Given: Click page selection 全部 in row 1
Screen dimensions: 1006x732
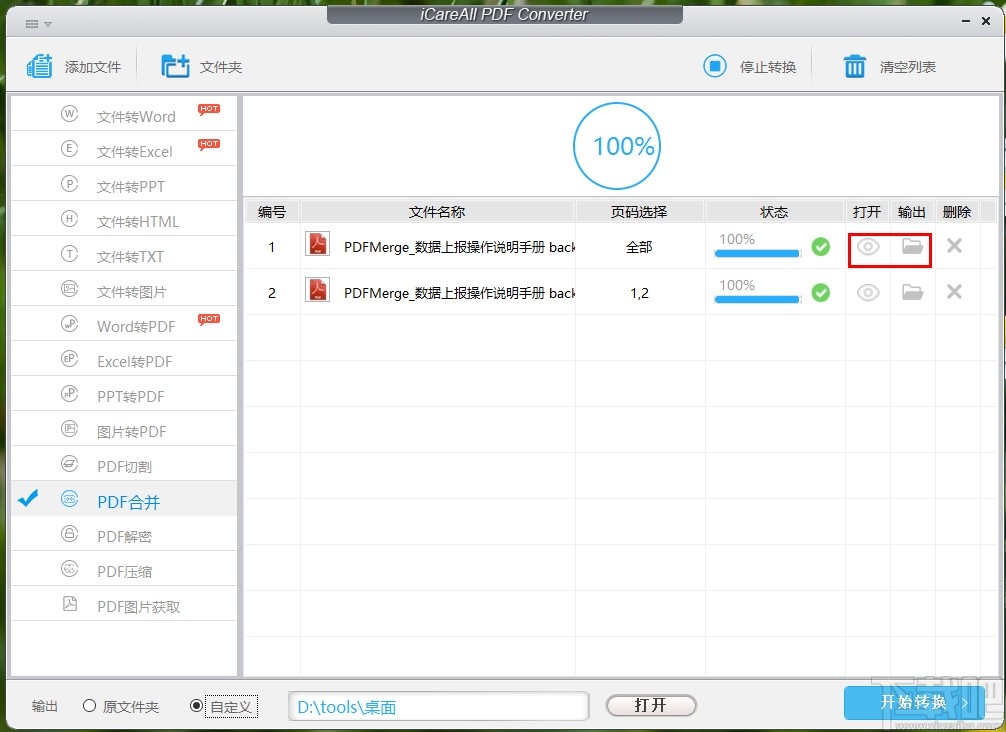Looking at the screenshot, I should pos(639,247).
